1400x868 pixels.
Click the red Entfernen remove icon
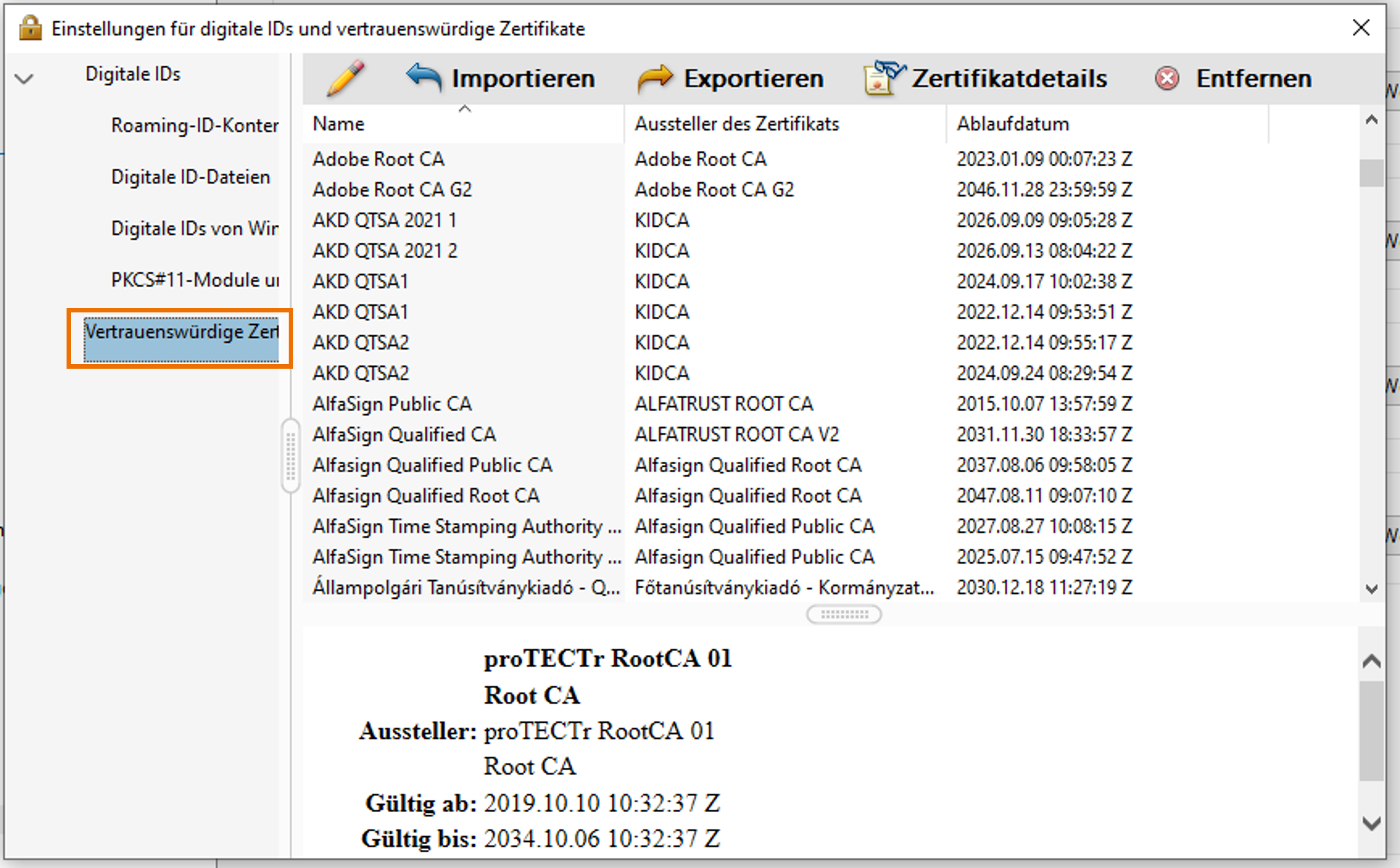coord(1166,78)
